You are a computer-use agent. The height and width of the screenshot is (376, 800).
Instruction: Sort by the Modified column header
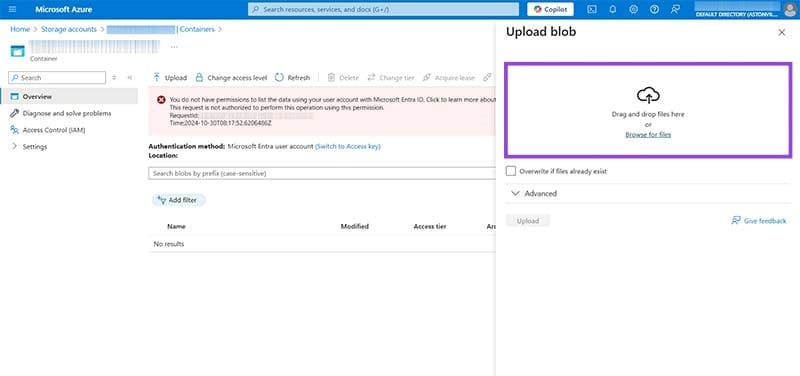click(355, 226)
